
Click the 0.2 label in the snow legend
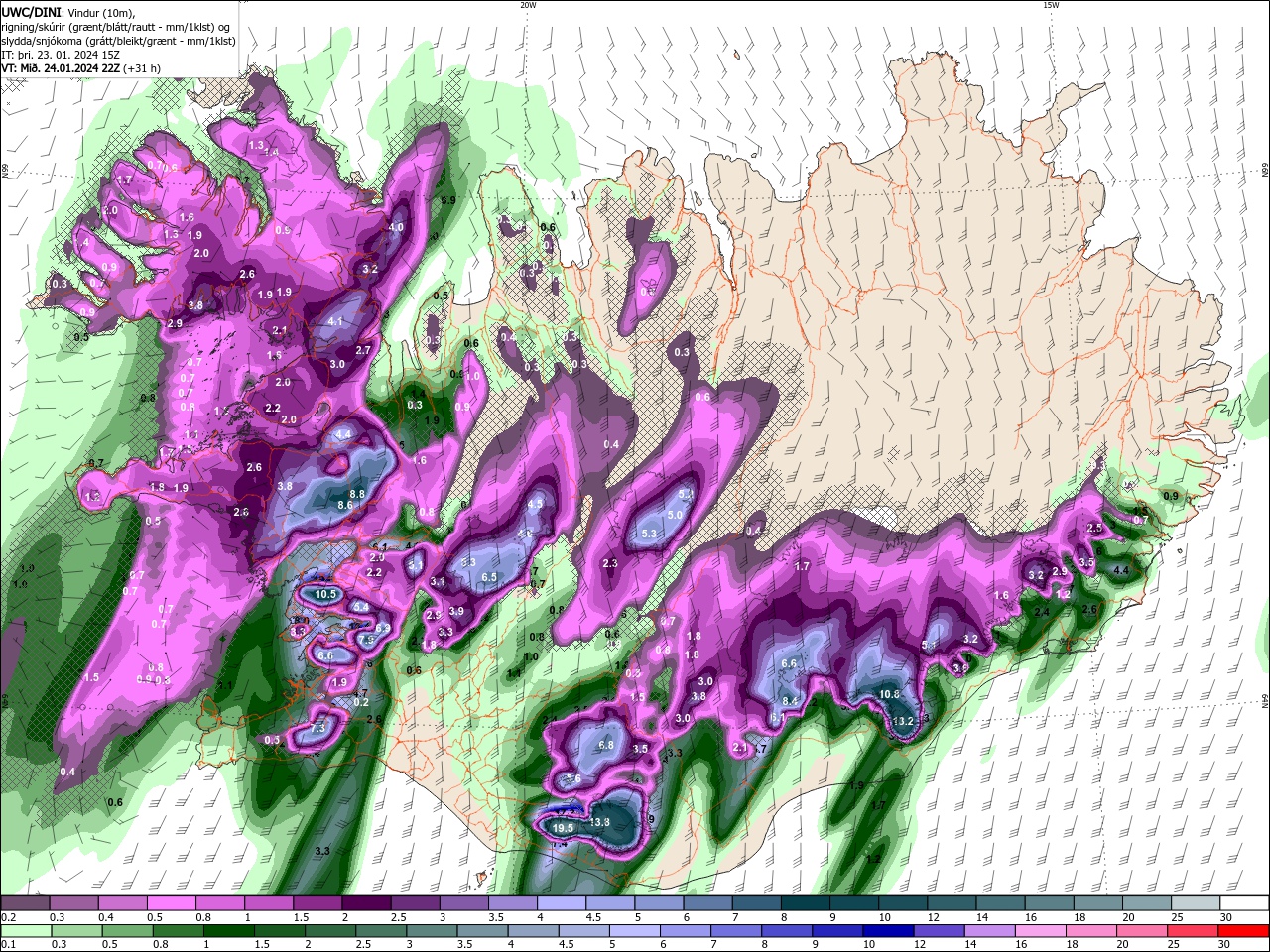(8, 917)
